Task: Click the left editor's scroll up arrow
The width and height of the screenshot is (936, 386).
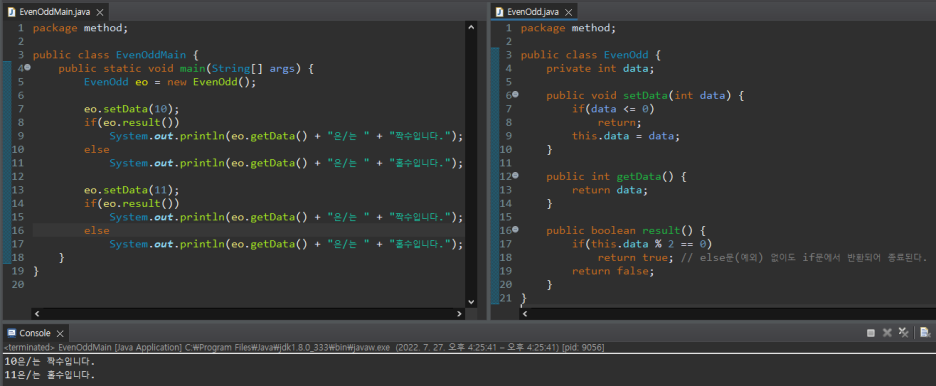Action: pos(471,27)
